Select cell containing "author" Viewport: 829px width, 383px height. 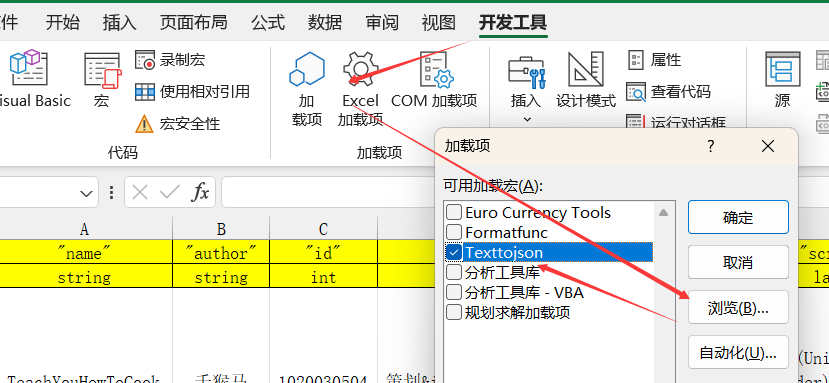(221, 253)
